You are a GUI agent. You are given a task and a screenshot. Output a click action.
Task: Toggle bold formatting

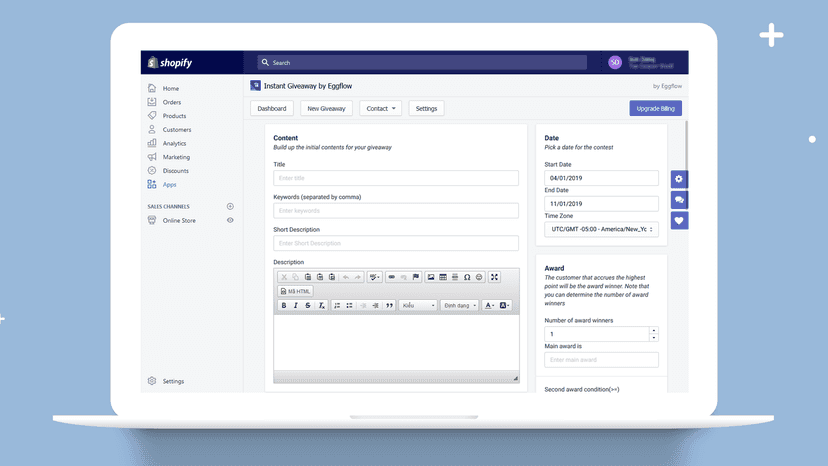pyautogui.click(x=284, y=305)
